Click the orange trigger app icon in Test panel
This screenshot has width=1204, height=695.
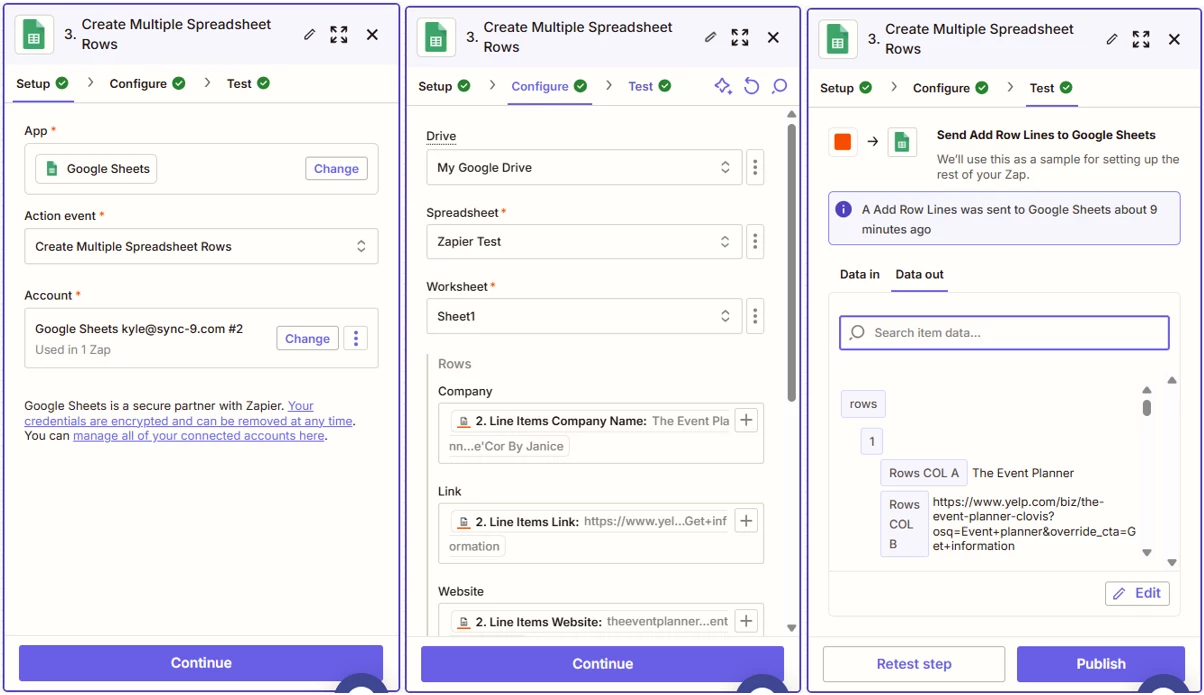(x=843, y=142)
